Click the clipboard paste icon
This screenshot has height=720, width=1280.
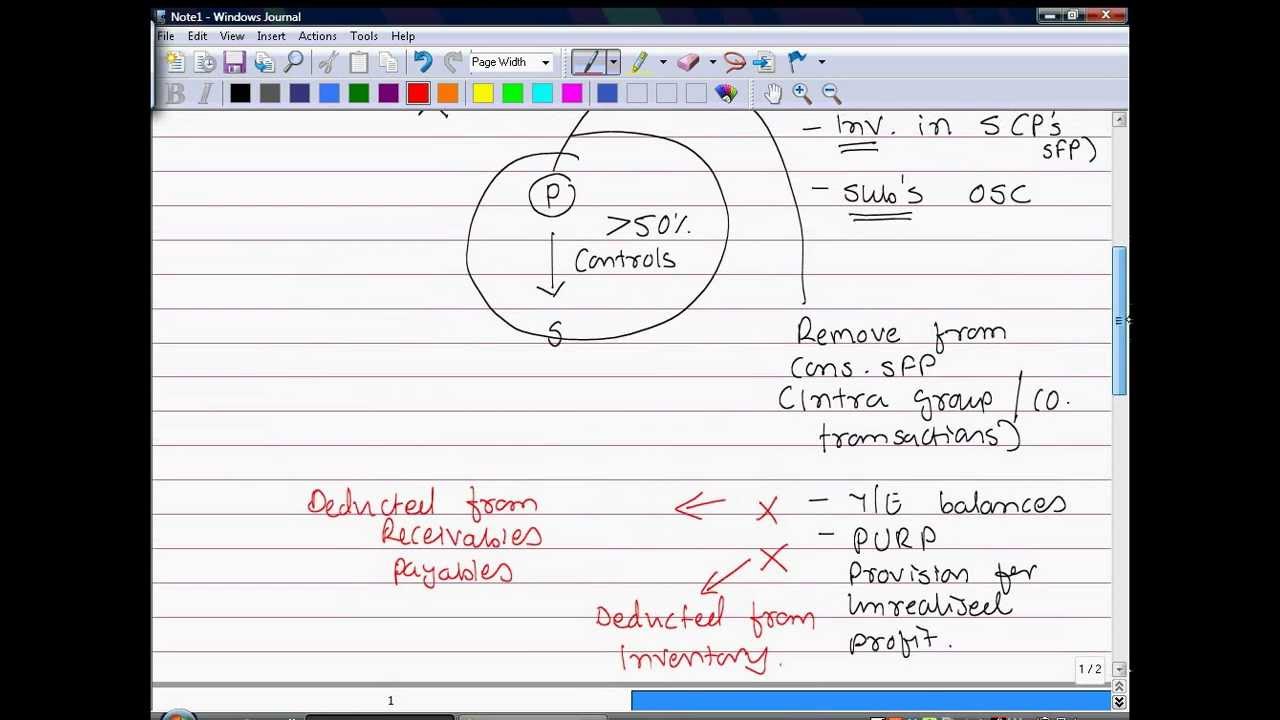[358, 62]
